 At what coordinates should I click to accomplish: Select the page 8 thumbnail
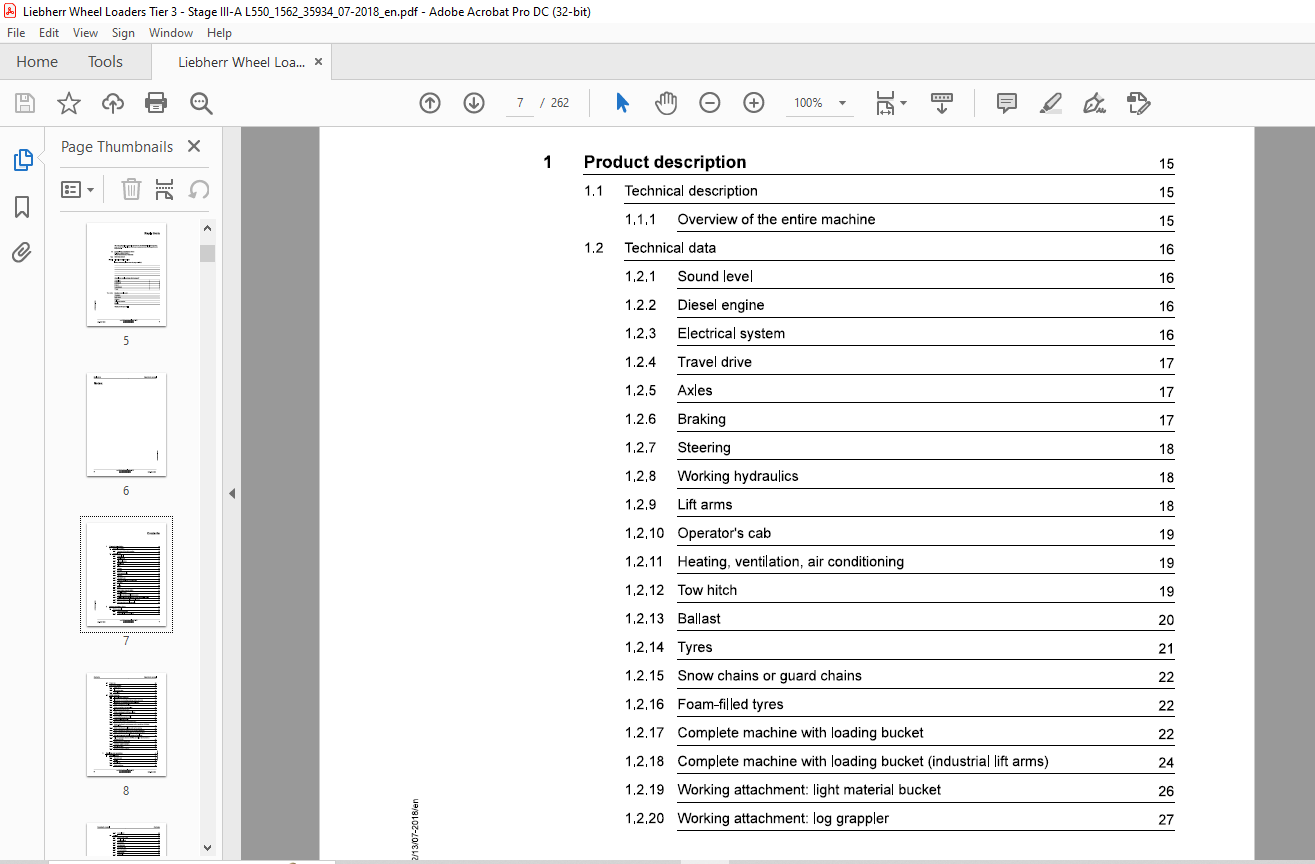[126, 725]
